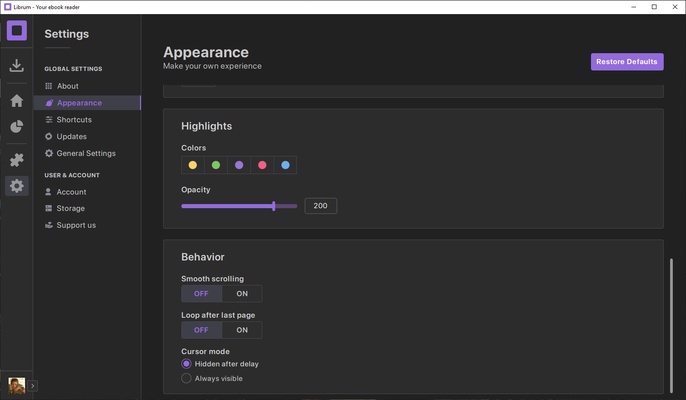
Task: Click the settings gear in sidebar
Action: [16, 186]
